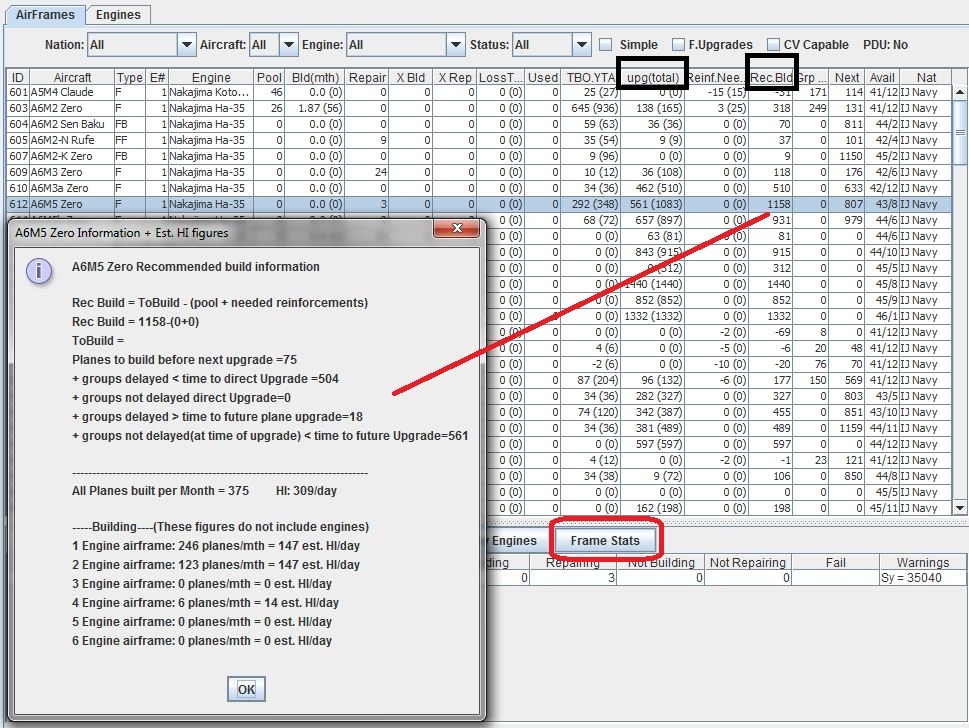Sort by the Used column header
Viewport: 969px width, 728px height.
click(x=543, y=77)
